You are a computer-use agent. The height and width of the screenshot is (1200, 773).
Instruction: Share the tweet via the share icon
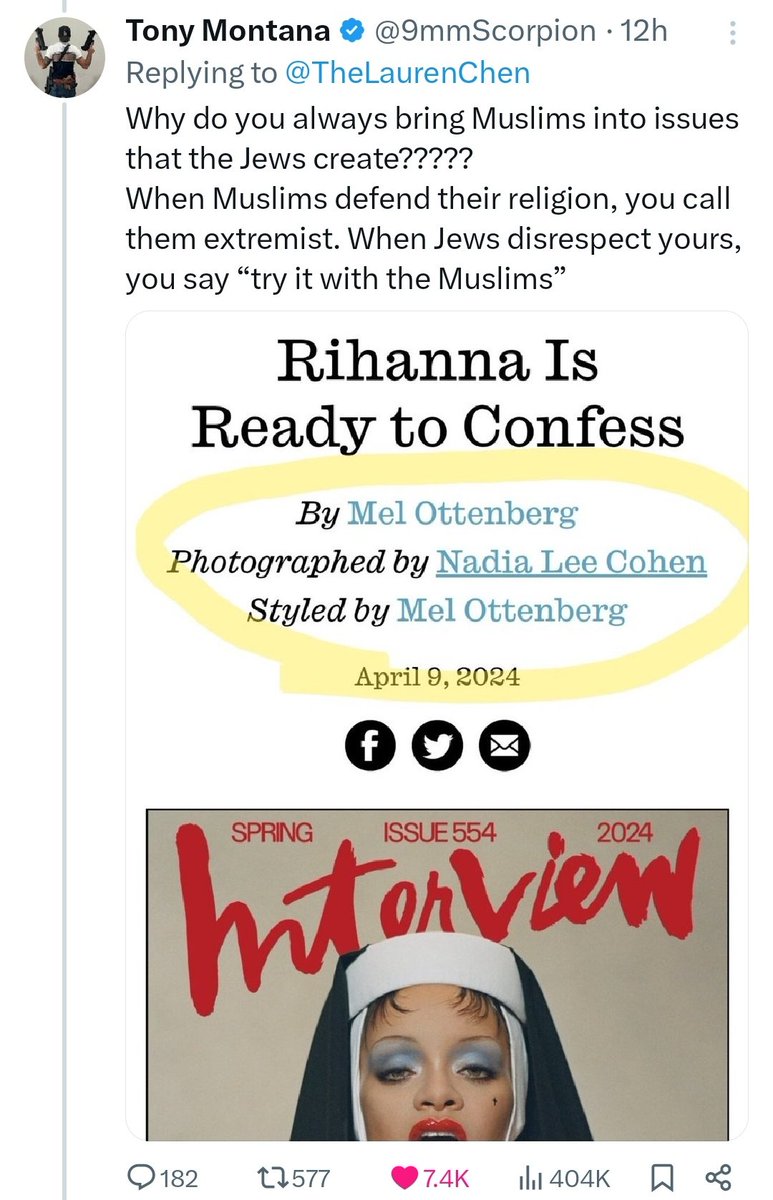tap(716, 1176)
